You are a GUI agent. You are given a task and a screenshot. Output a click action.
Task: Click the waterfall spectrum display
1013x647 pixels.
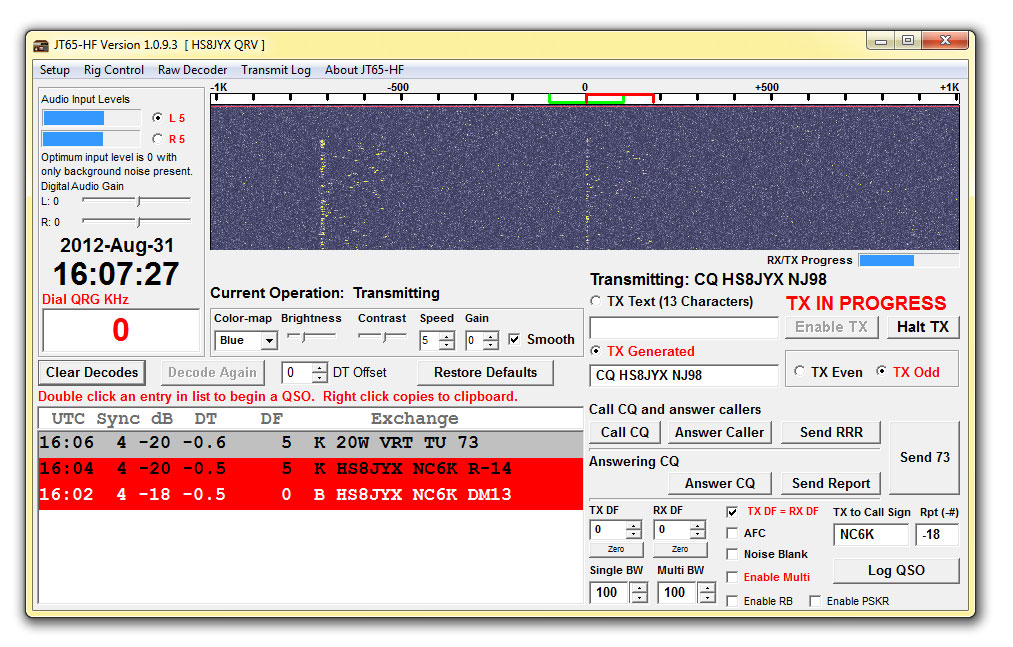coord(585,178)
